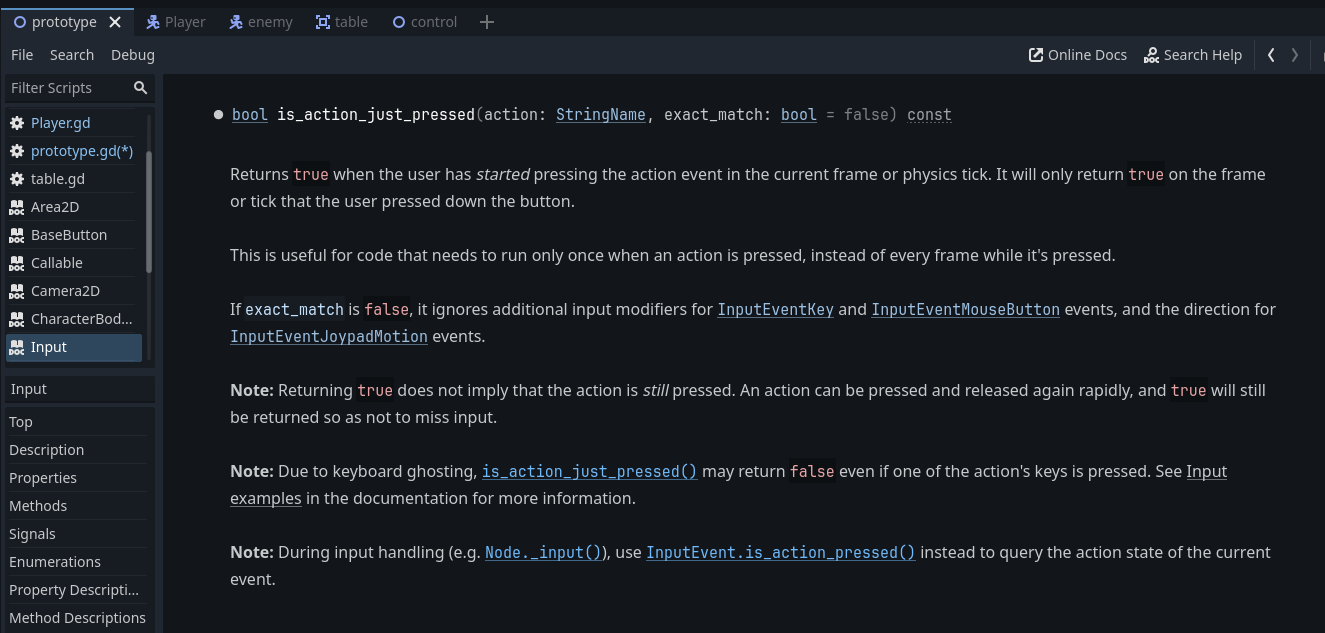The width and height of the screenshot is (1325, 633).
Task: Click doc icon beside Callable
Action: (17, 263)
